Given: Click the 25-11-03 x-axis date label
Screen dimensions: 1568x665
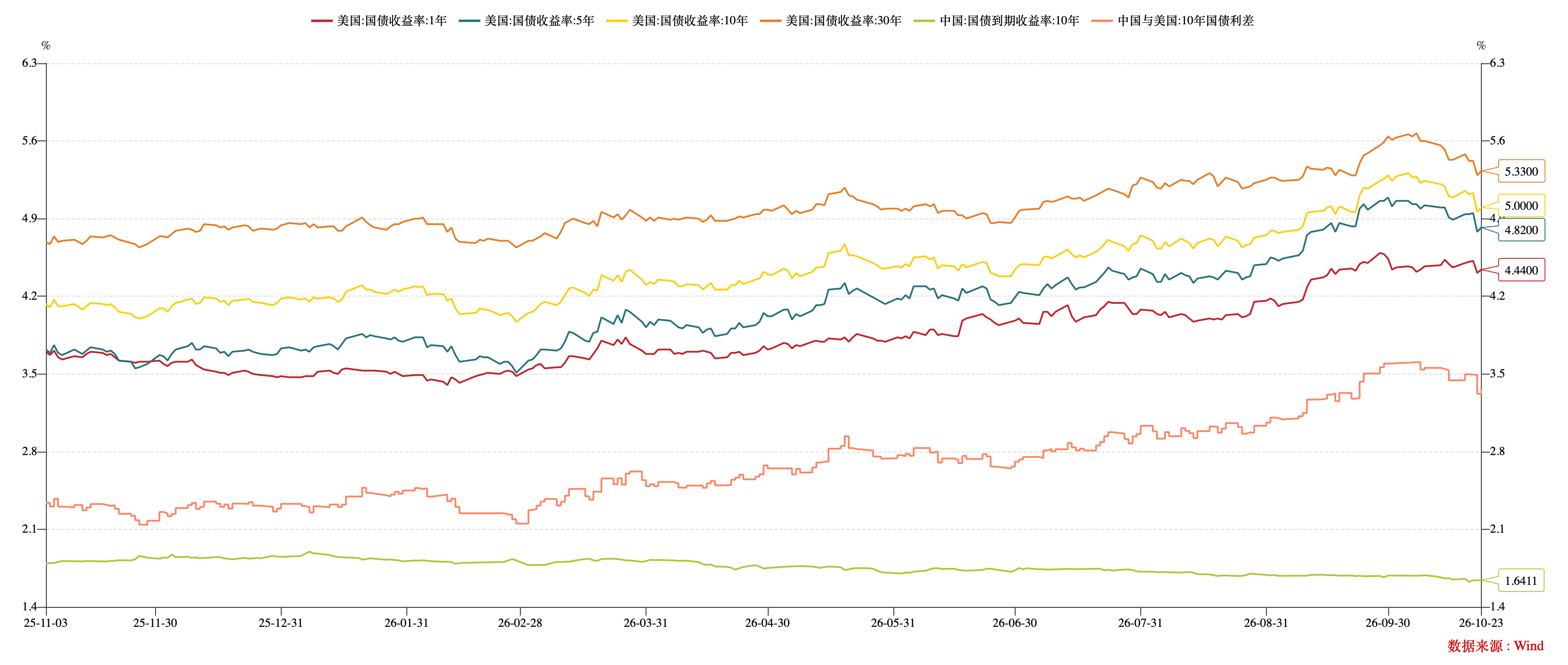Looking at the screenshot, I should click(x=45, y=623).
